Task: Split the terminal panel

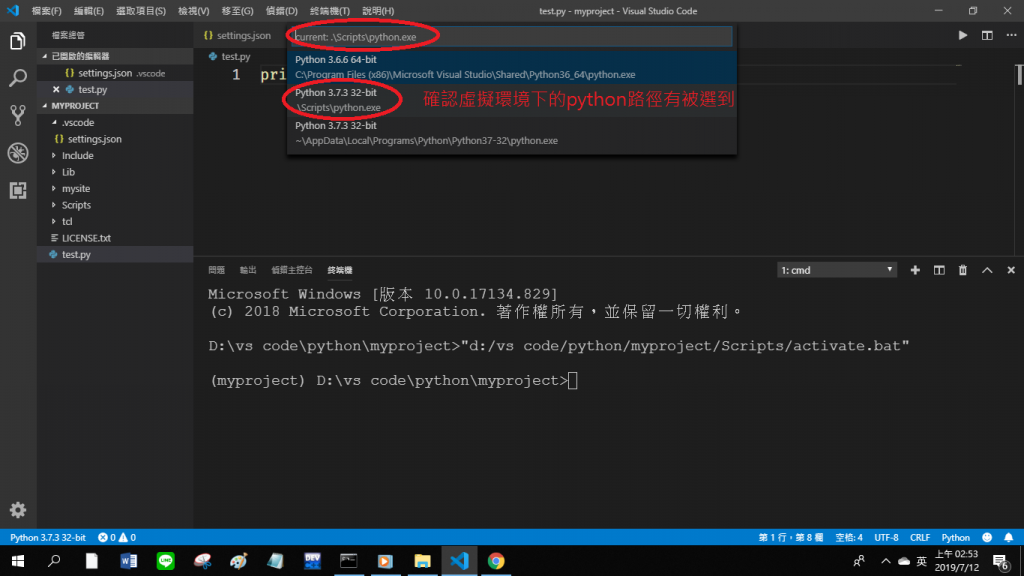Action: click(939, 270)
